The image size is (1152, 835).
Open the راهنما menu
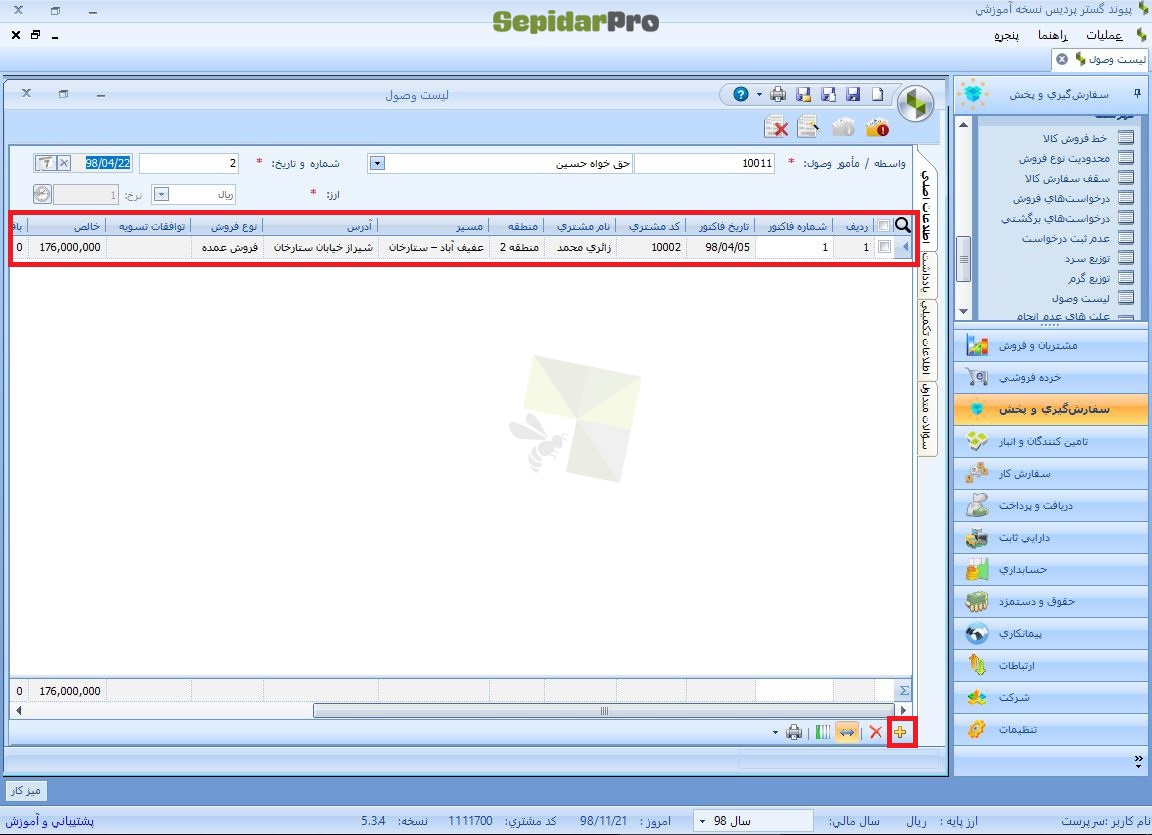(1052, 35)
